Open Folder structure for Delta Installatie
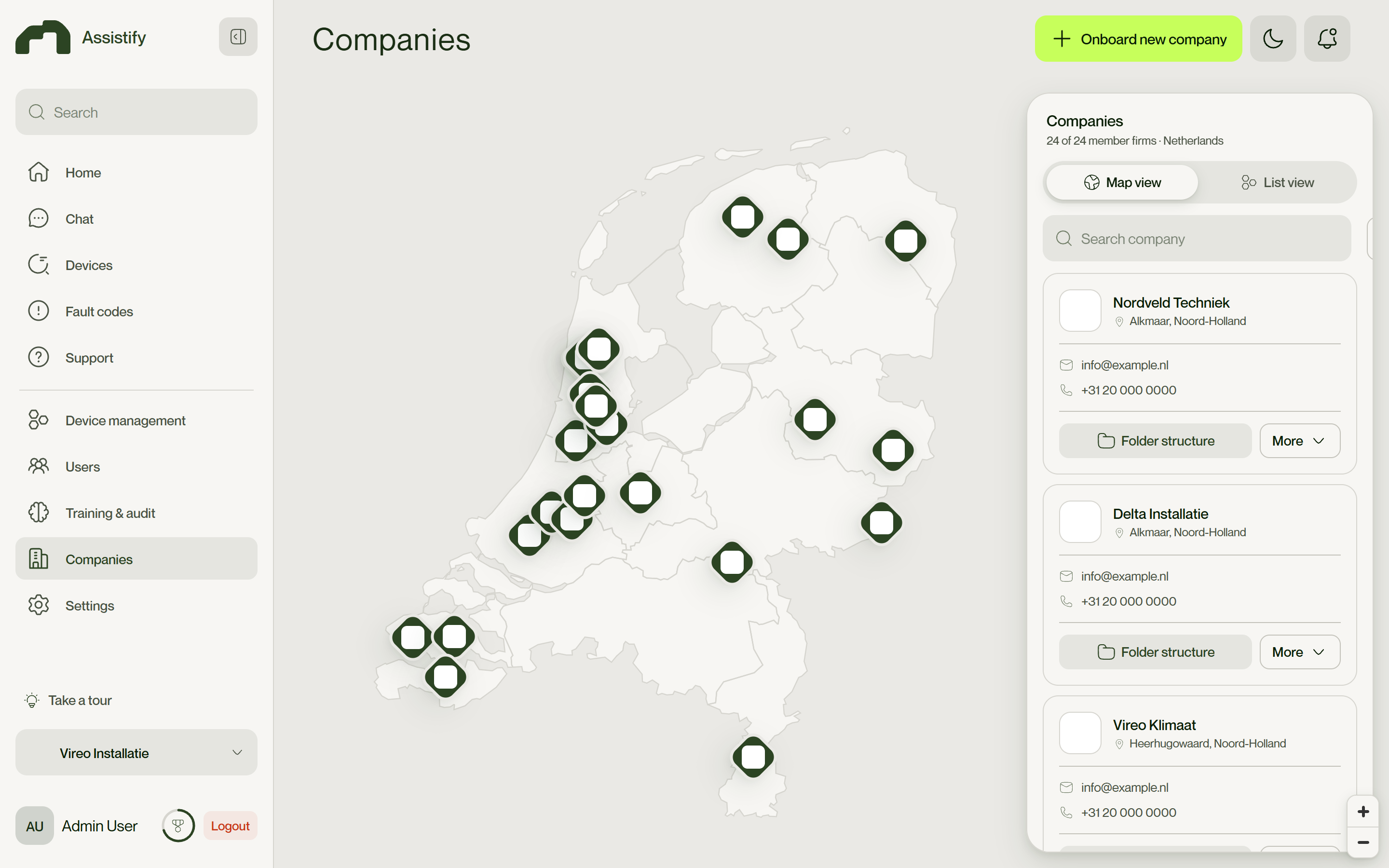1389x868 pixels. tap(1155, 652)
